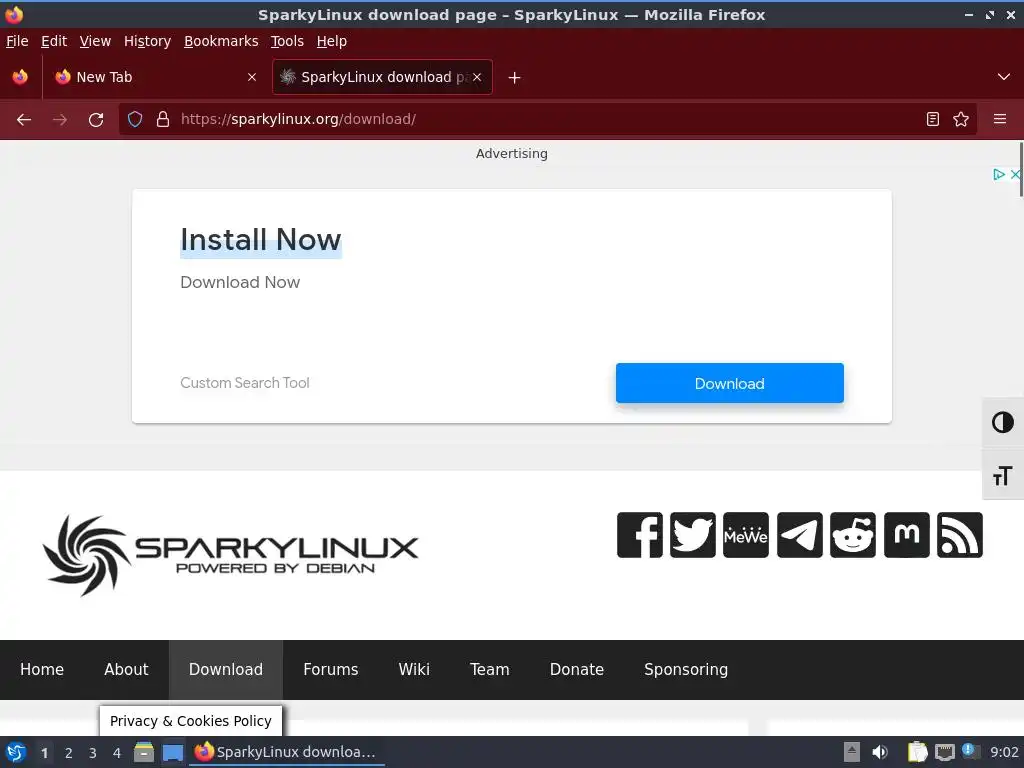
Task: Click the Custom Search Tool ad text
Action: click(245, 383)
